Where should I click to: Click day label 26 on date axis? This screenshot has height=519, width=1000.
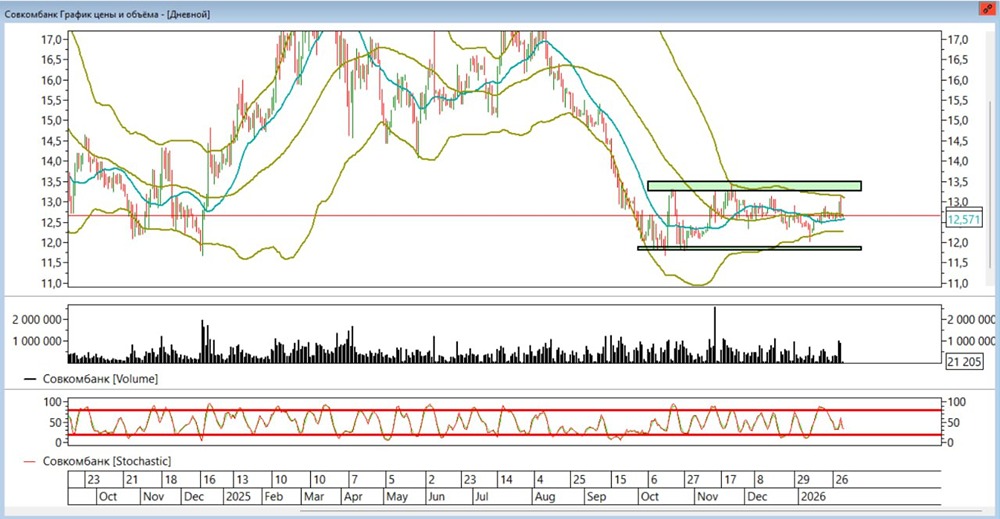tap(841, 479)
